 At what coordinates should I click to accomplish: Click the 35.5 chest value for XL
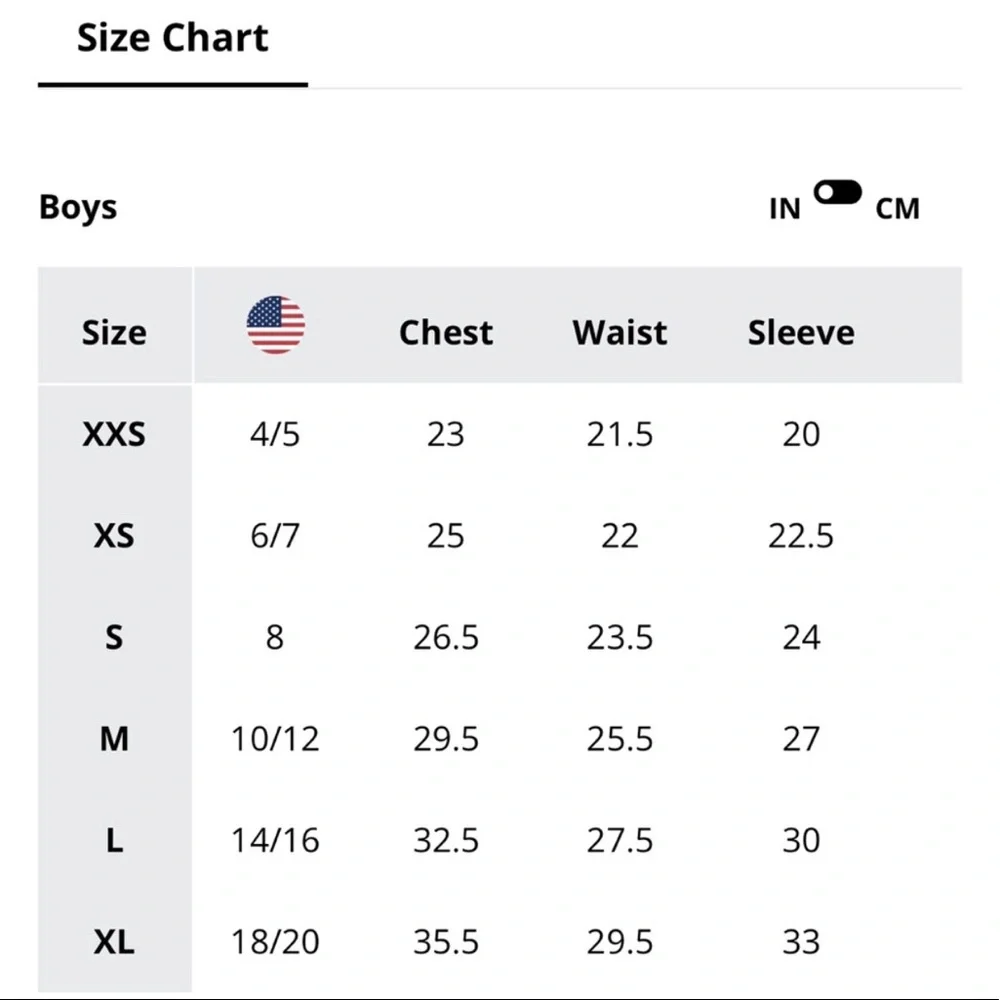(x=446, y=942)
